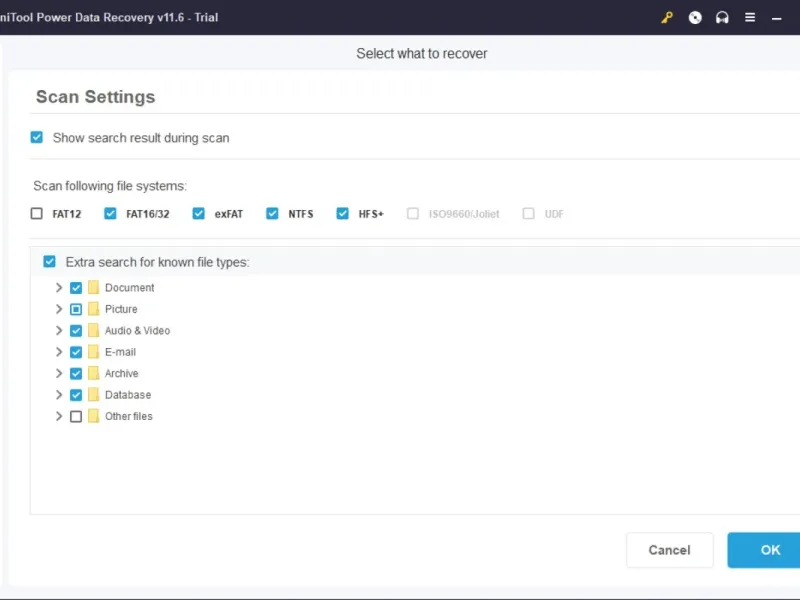Click the Document folder icon
This screenshot has height=600, width=800.
(93, 288)
